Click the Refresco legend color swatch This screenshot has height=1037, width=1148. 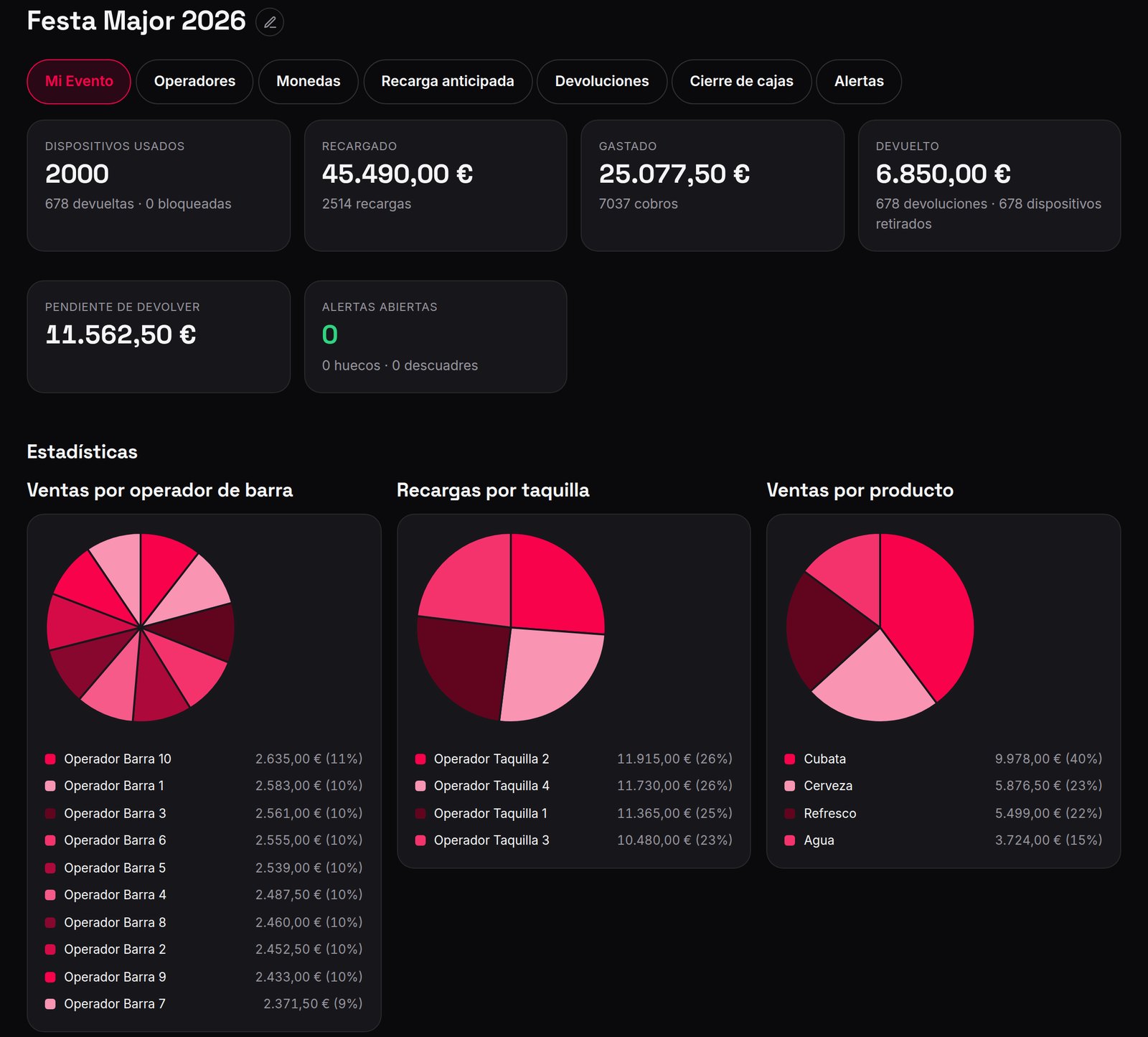coord(790,813)
